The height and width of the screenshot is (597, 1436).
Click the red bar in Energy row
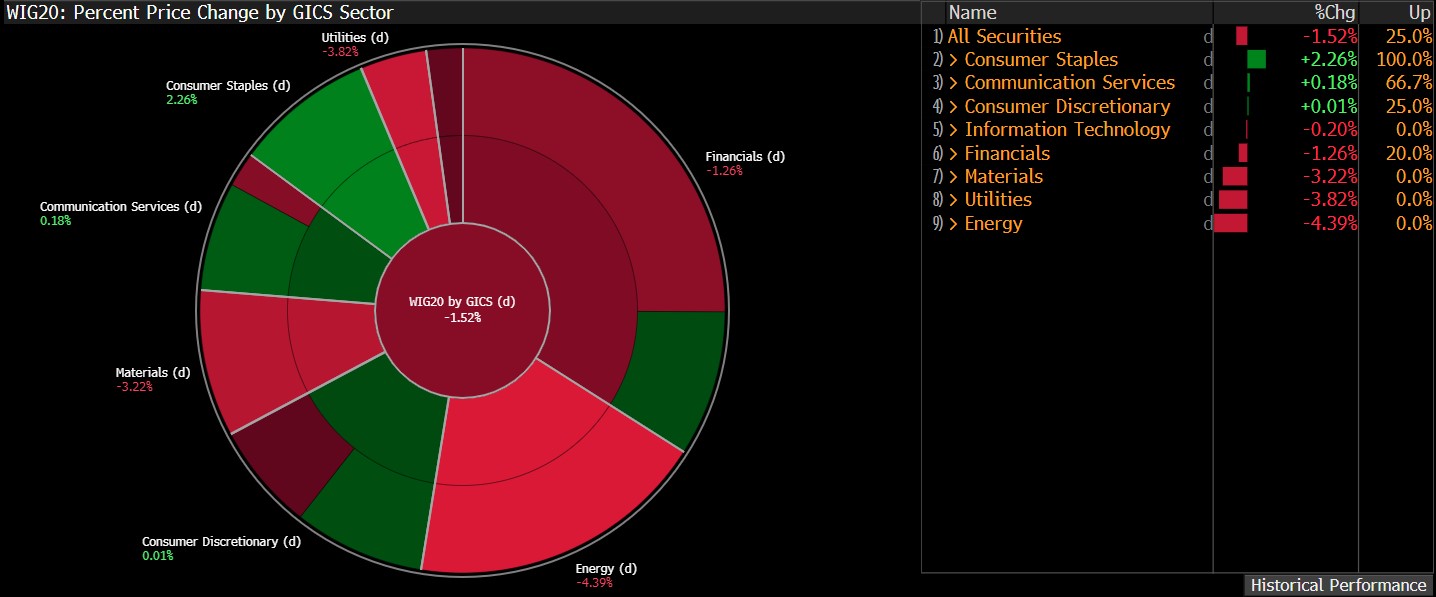pyautogui.click(x=1231, y=223)
